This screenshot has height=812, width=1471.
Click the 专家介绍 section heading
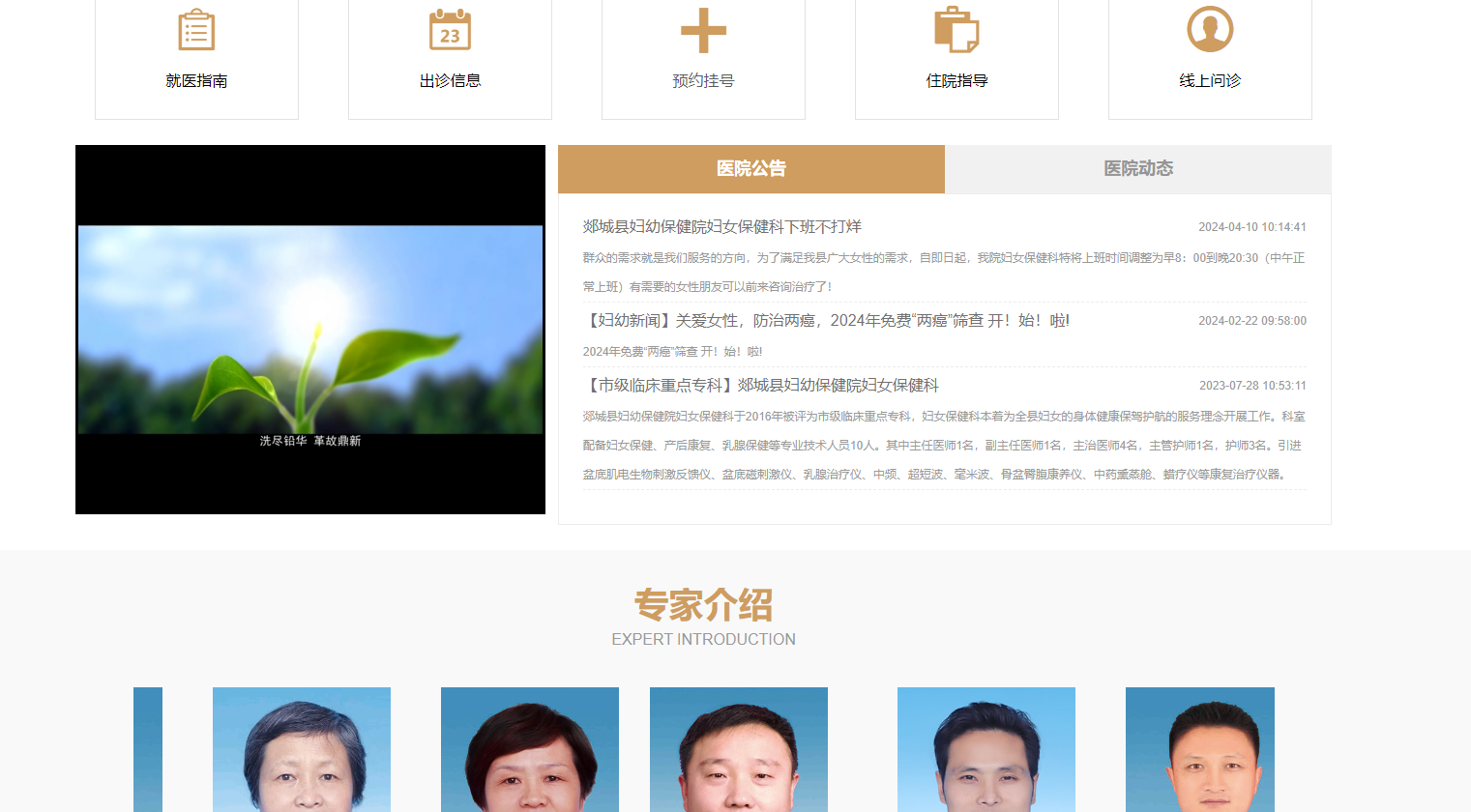[703, 605]
